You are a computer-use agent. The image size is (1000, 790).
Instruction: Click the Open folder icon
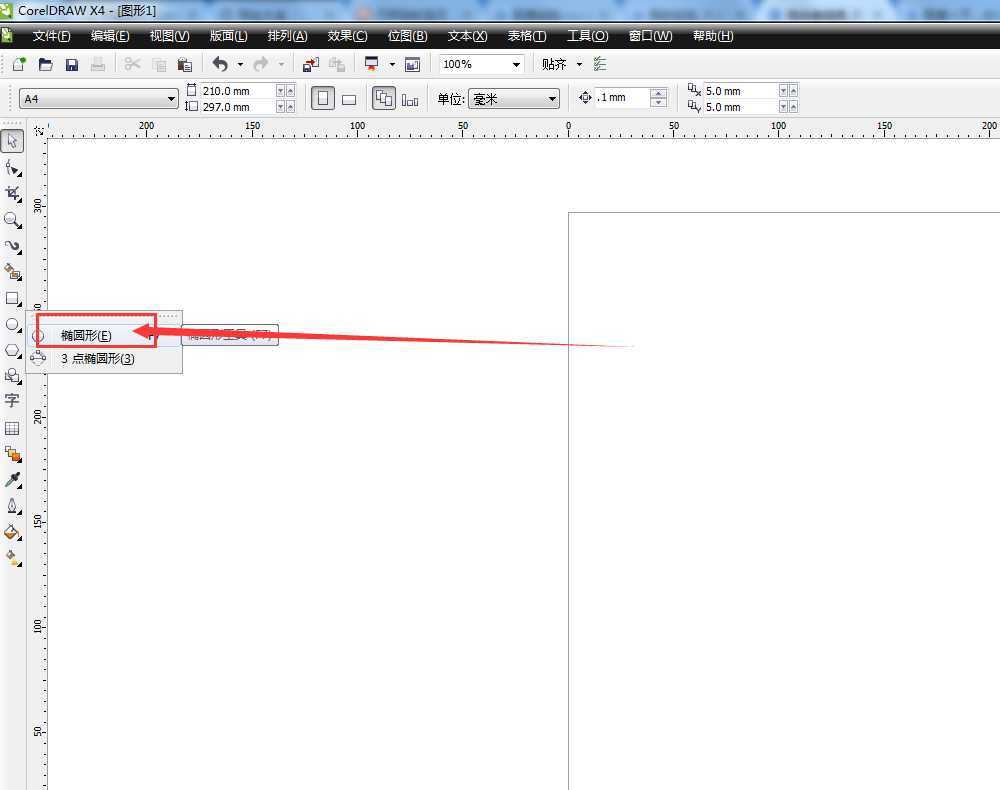[x=46, y=64]
